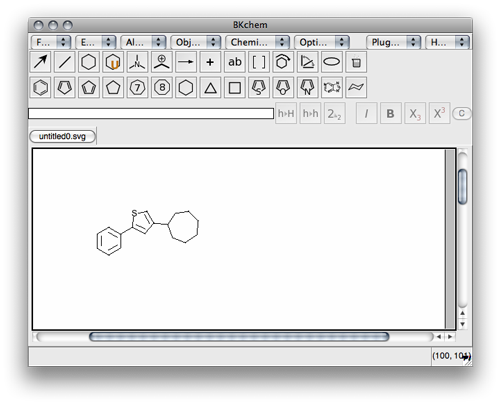Image resolution: width=500 pixels, height=404 pixels.
Task: Choose the single bond draw tool
Action: (65, 62)
